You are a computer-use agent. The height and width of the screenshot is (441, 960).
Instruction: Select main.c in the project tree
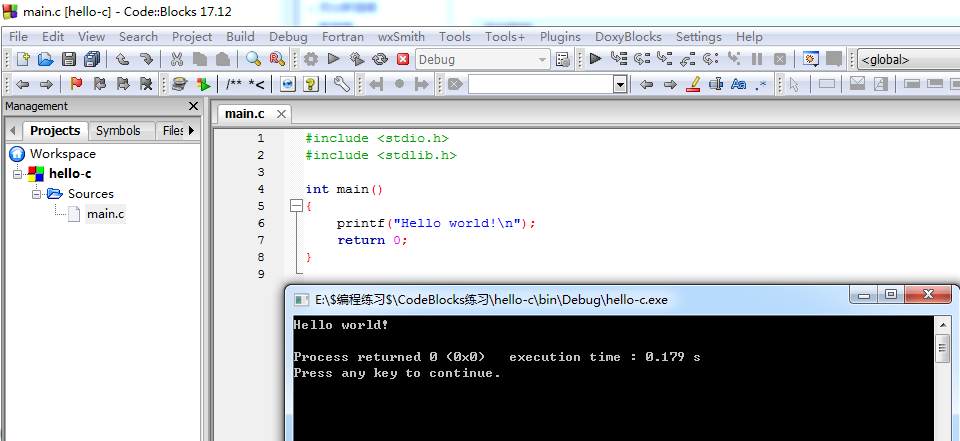[105, 214]
